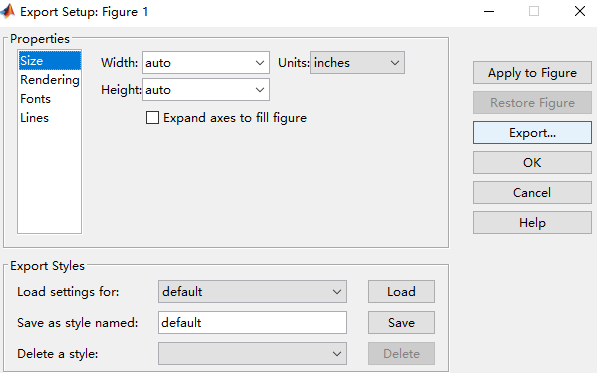This screenshot has width=597, height=373.
Task: Click the Export... button
Action: tap(532, 133)
